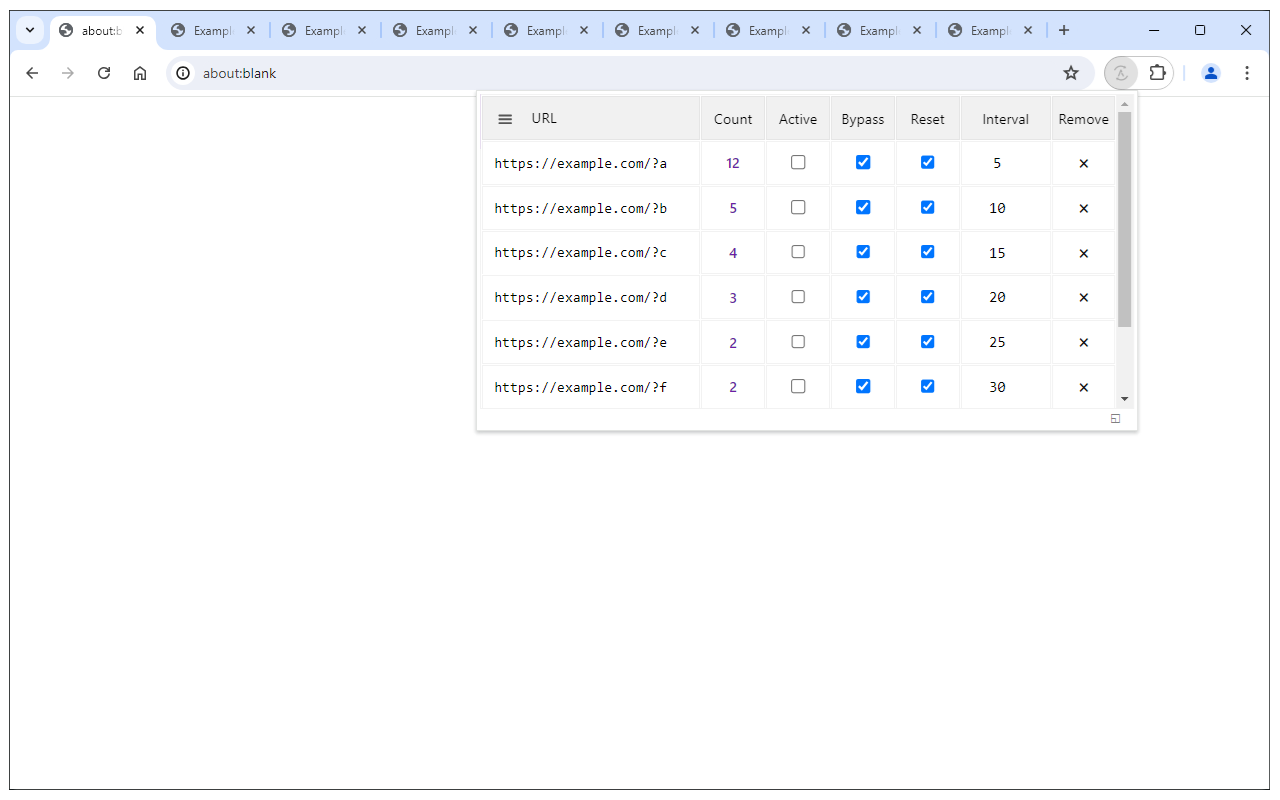Disable Bypass for https://example.com/?c
1280x800 pixels.
(x=862, y=251)
